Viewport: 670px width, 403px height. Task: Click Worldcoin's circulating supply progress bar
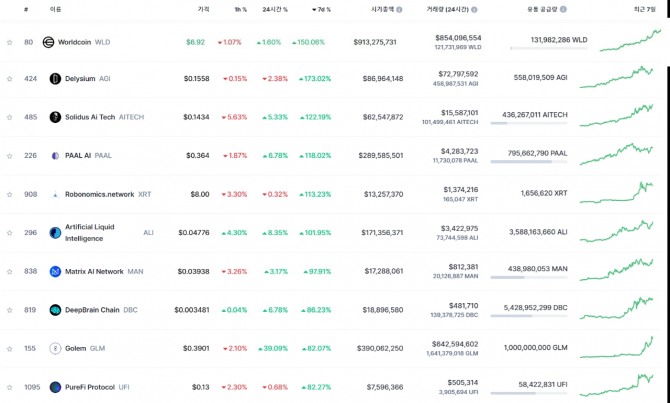(x=547, y=48)
